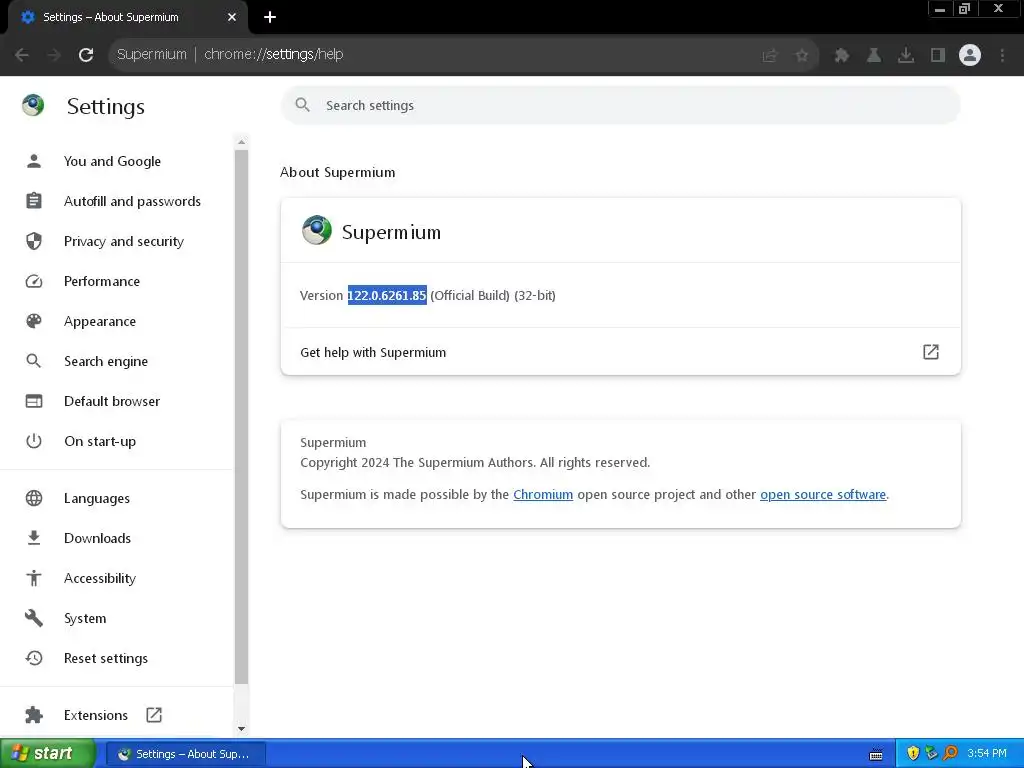Click the Supermium logo beside Settings title
The height and width of the screenshot is (768, 1024).
coord(33,105)
